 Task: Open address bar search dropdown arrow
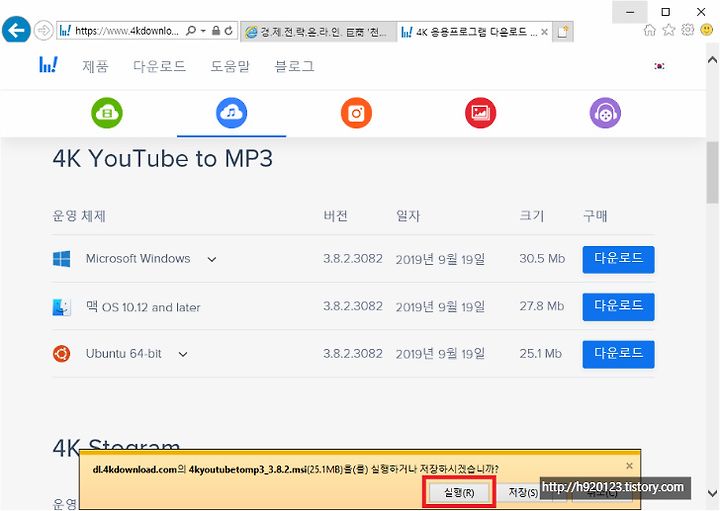[x=203, y=31]
